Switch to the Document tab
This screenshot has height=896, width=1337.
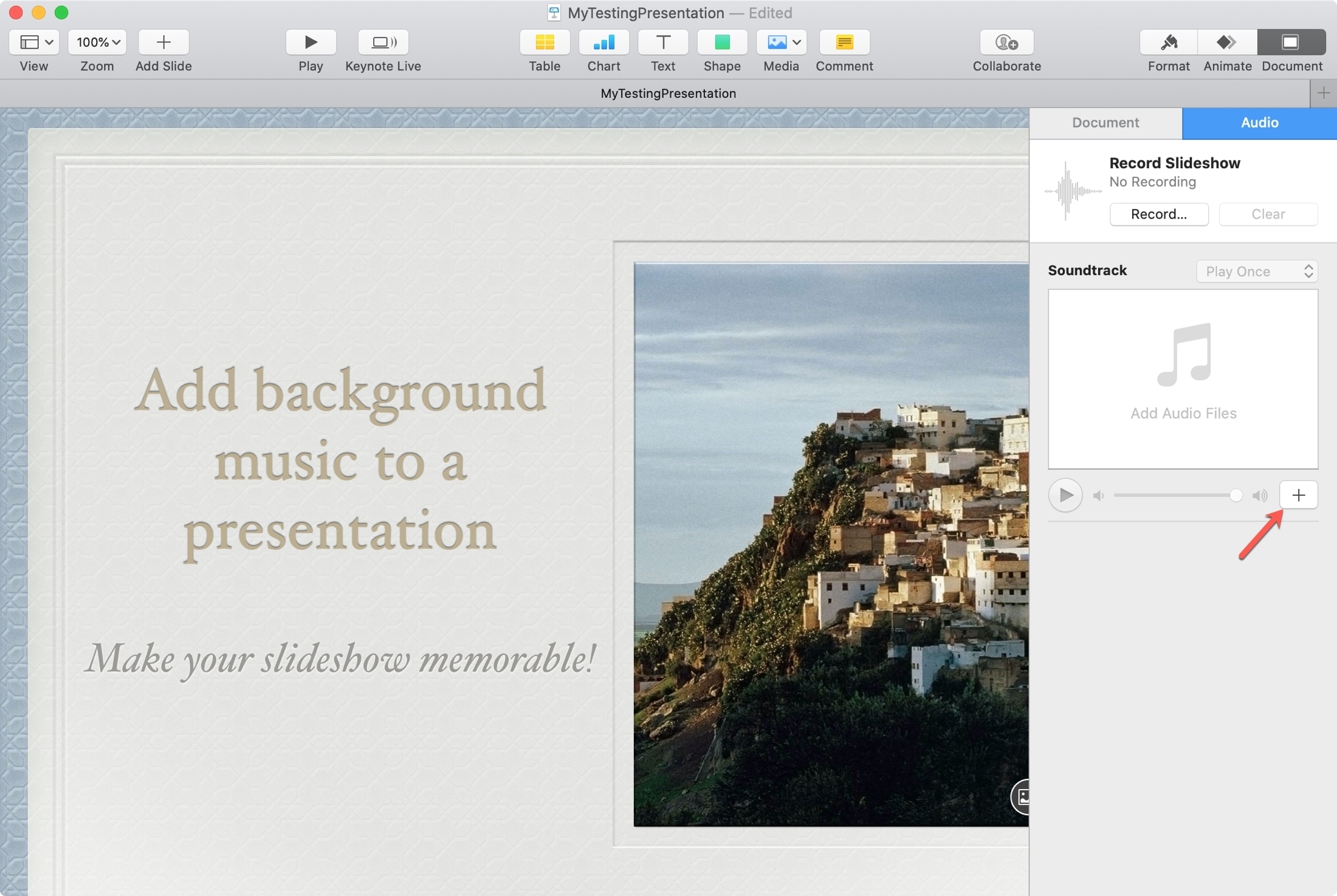pos(1105,122)
